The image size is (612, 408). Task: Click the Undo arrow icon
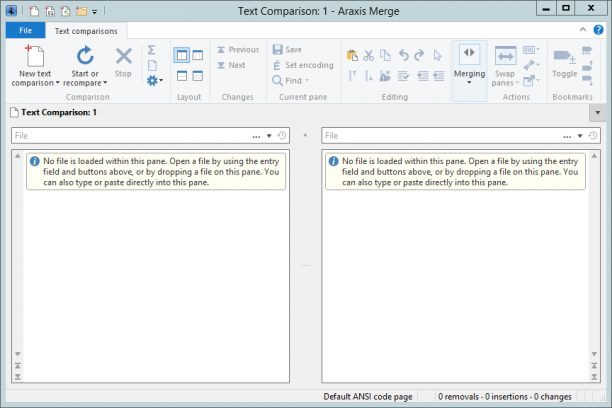(404, 55)
